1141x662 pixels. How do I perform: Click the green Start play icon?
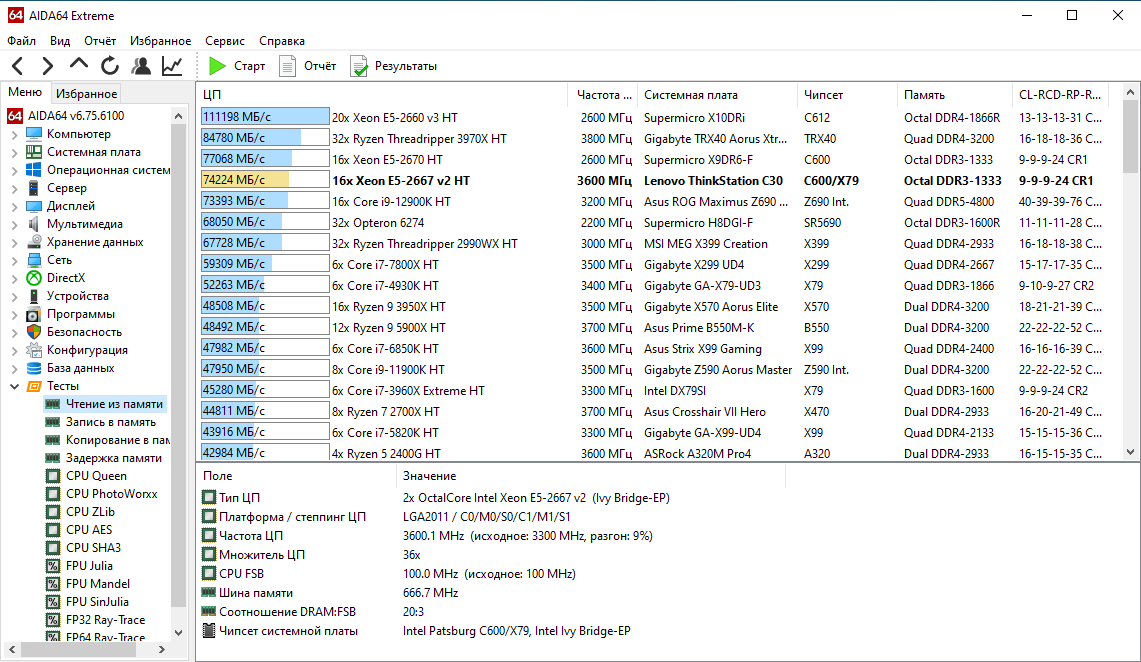tap(217, 66)
